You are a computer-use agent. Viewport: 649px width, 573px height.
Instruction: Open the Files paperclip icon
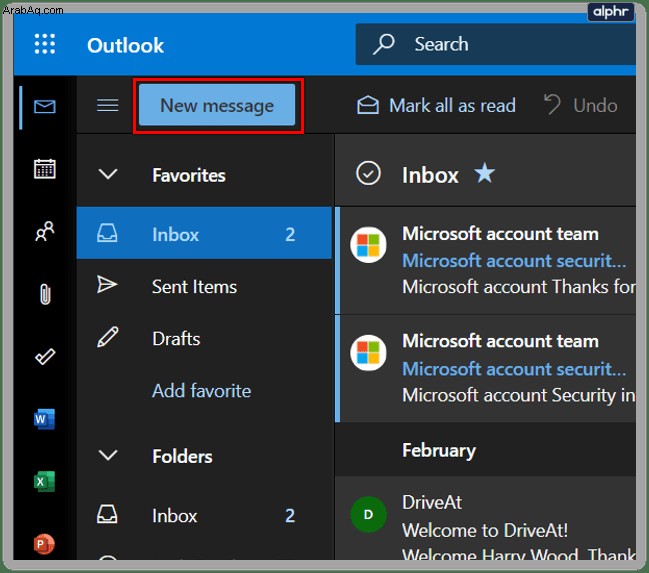[x=45, y=294]
